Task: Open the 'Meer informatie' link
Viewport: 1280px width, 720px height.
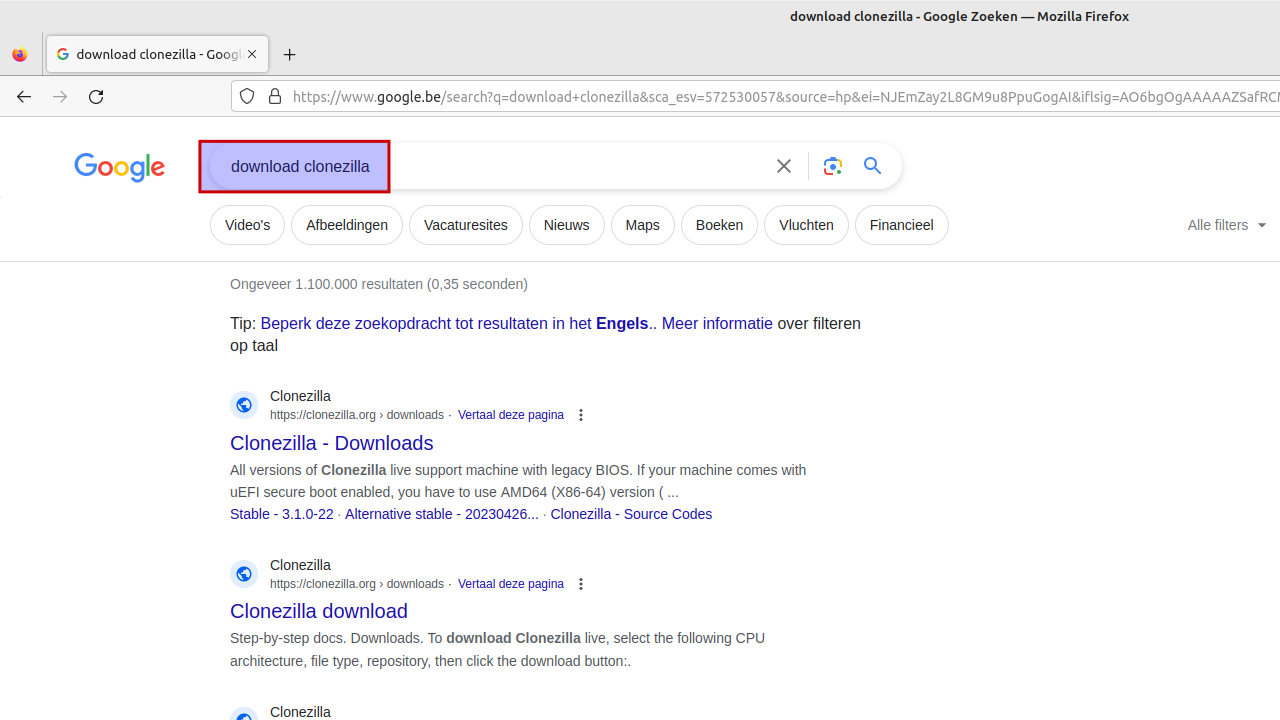Action: [717, 324]
